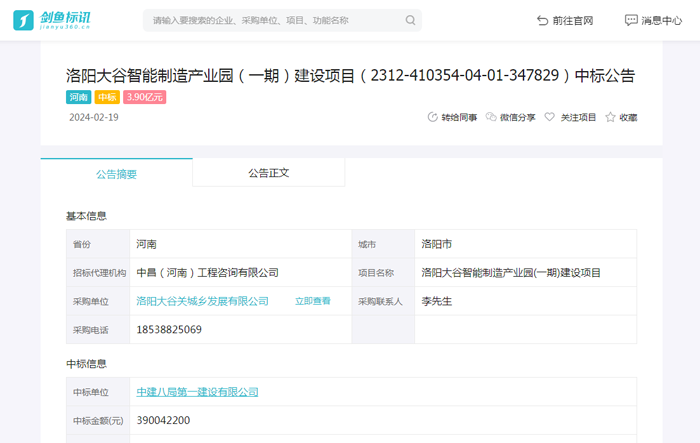Screen dimensions: 700x443
Task: Open 中建八局第一建设有限公司 winning bidder link
Action: click(197, 392)
